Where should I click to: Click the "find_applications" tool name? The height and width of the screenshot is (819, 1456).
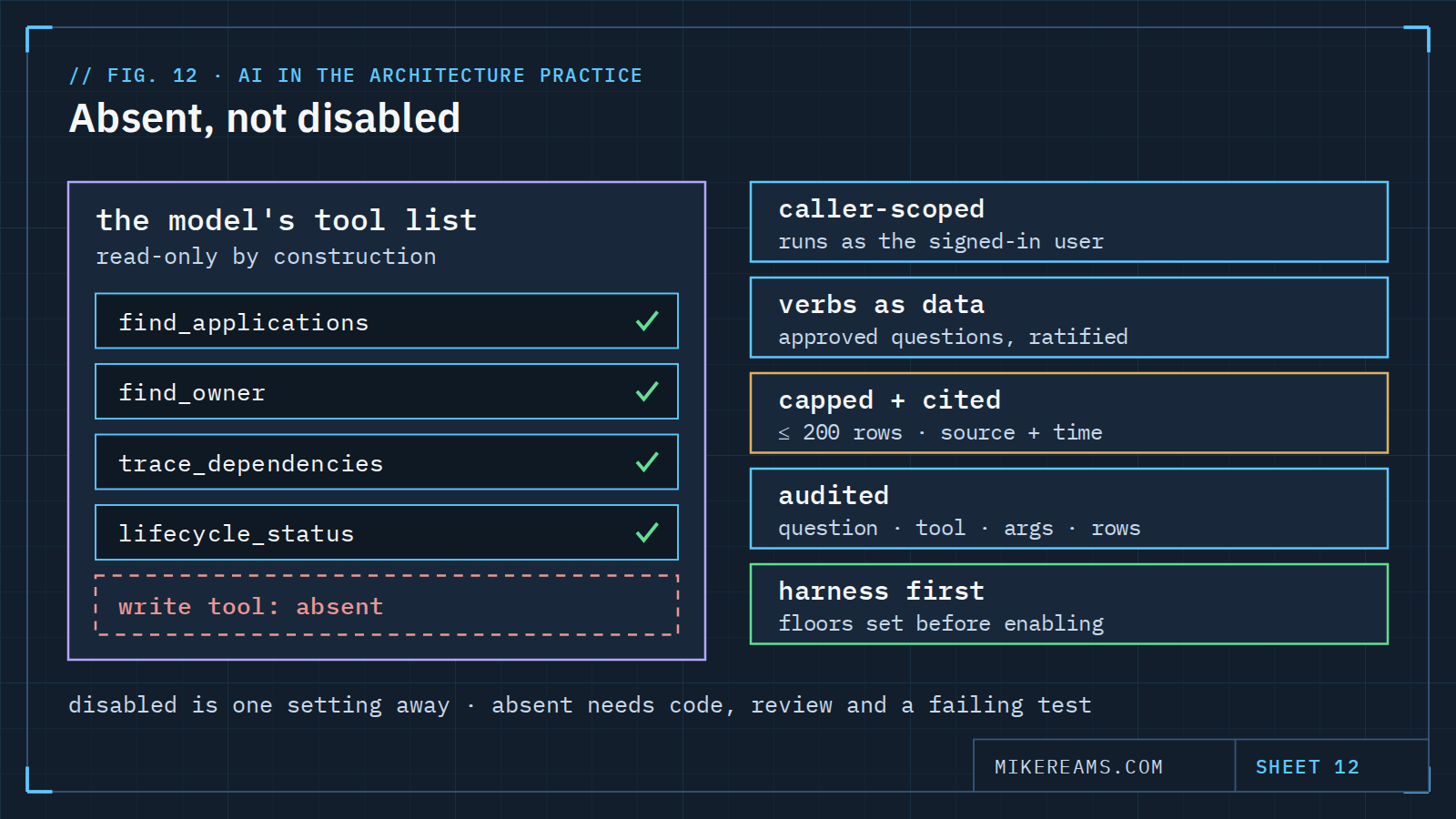(x=244, y=323)
